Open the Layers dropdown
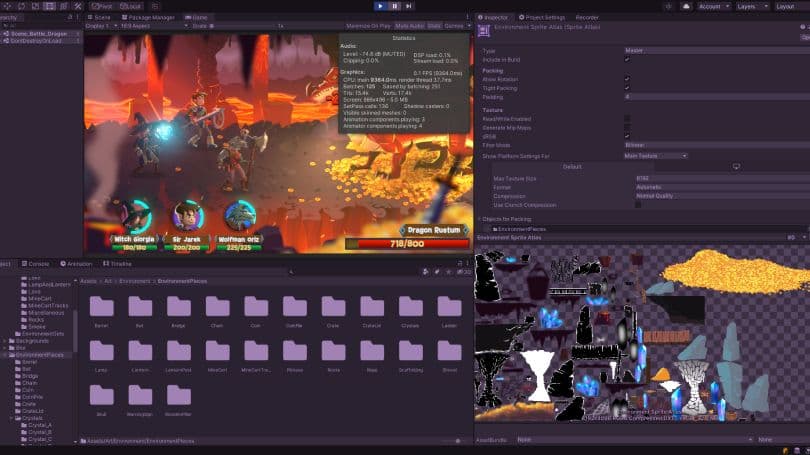810x455 pixels. (x=751, y=7)
